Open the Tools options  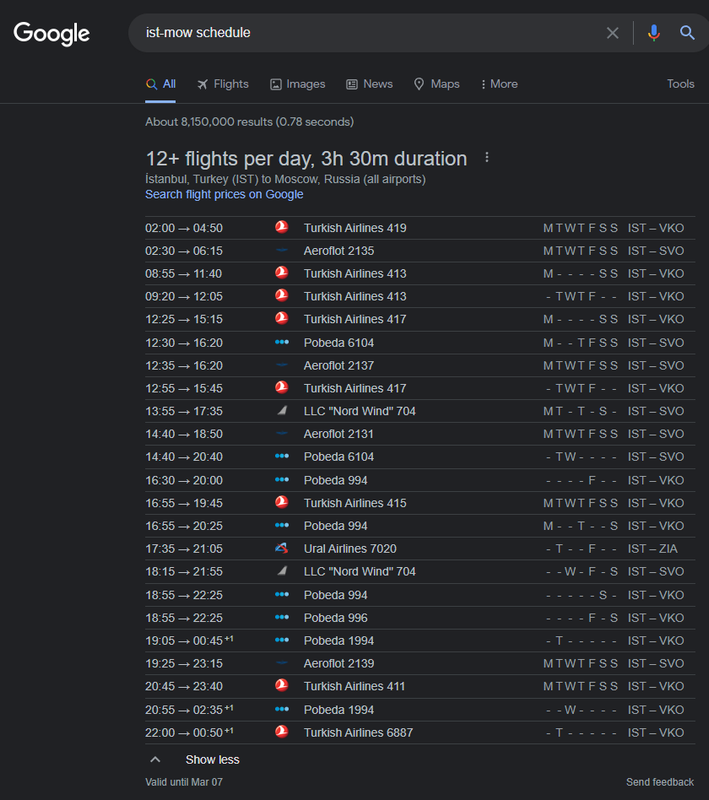(680, 84)
